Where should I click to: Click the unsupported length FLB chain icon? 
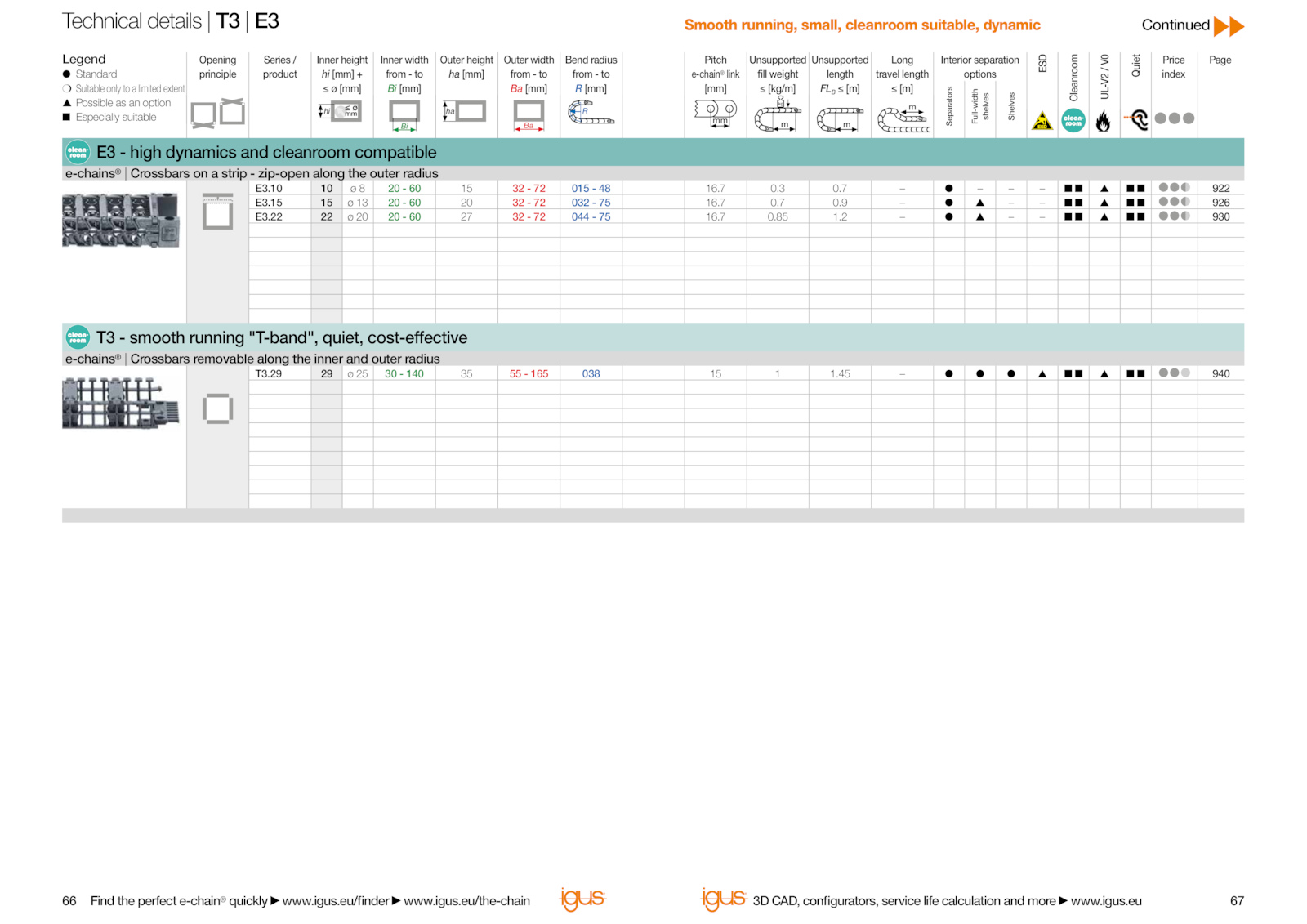coord(840,119)
